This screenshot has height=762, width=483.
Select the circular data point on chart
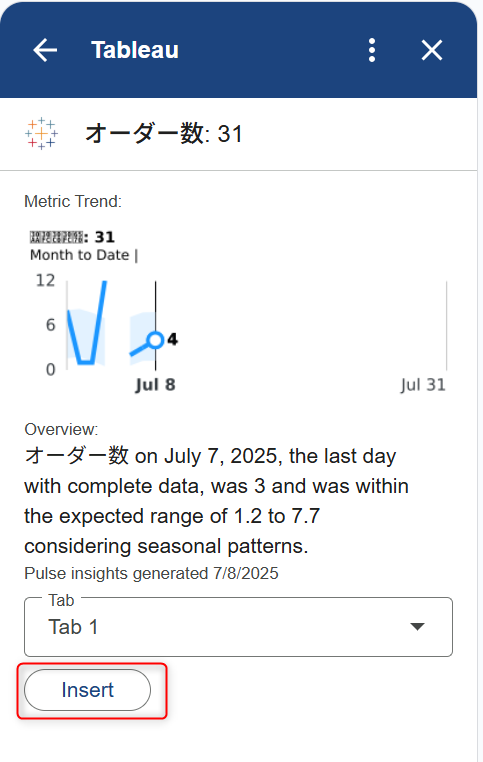tap(155, 340)
